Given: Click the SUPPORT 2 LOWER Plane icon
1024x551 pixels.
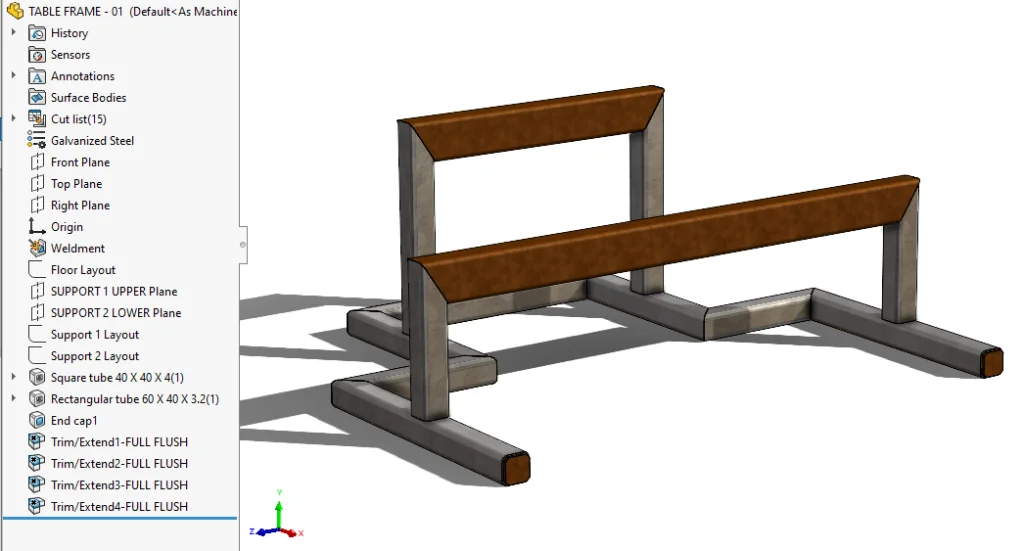Looking at the screenshot, I should [x=37, y=313].
